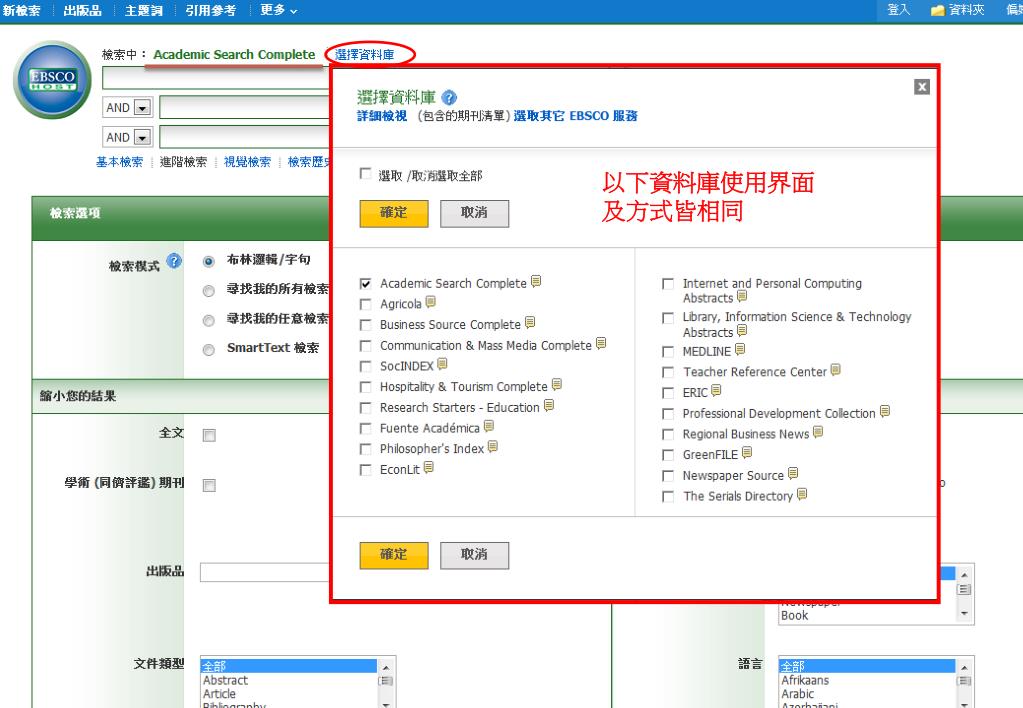Show description note for SocINDEX
The height and width of the screenshot is (708, 1023).
coord(442,364)
